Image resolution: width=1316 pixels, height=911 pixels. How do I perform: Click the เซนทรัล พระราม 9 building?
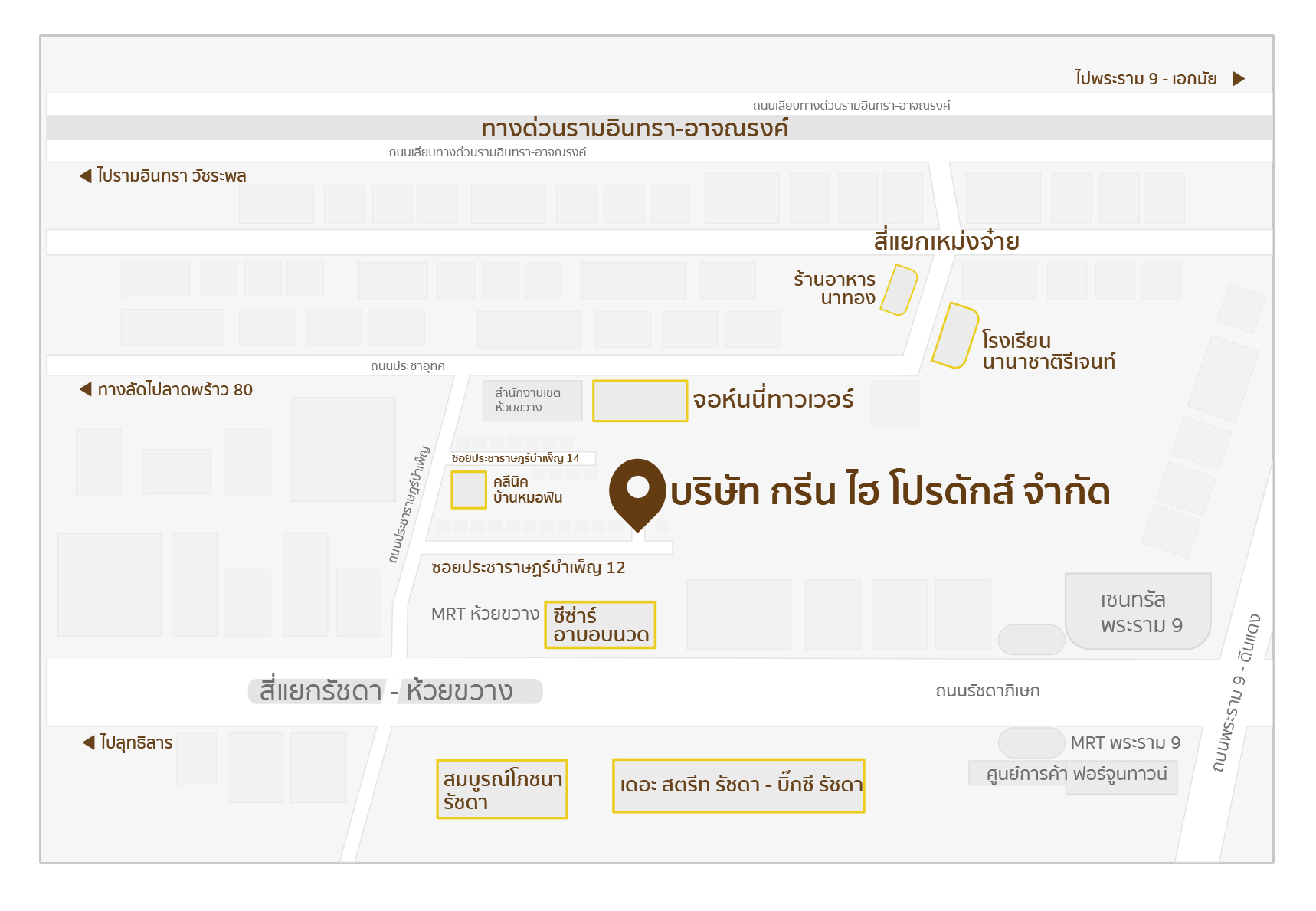point(1138,611)
